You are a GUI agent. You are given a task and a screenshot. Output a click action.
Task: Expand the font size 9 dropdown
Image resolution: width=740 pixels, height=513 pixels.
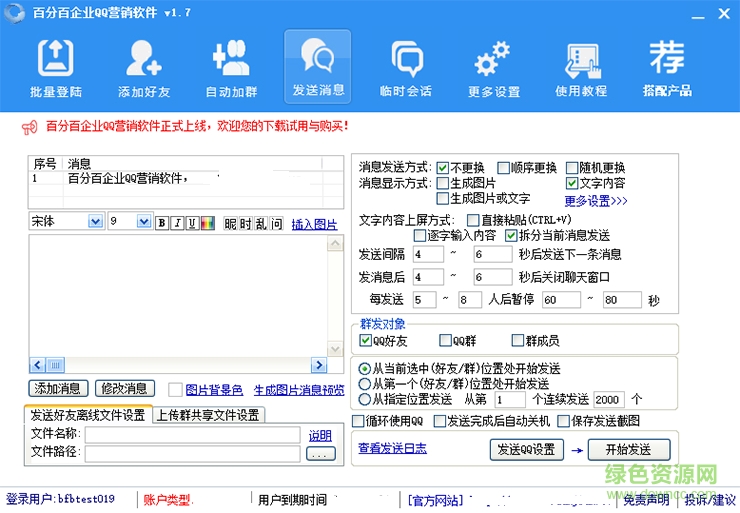[x=143, y=221]
